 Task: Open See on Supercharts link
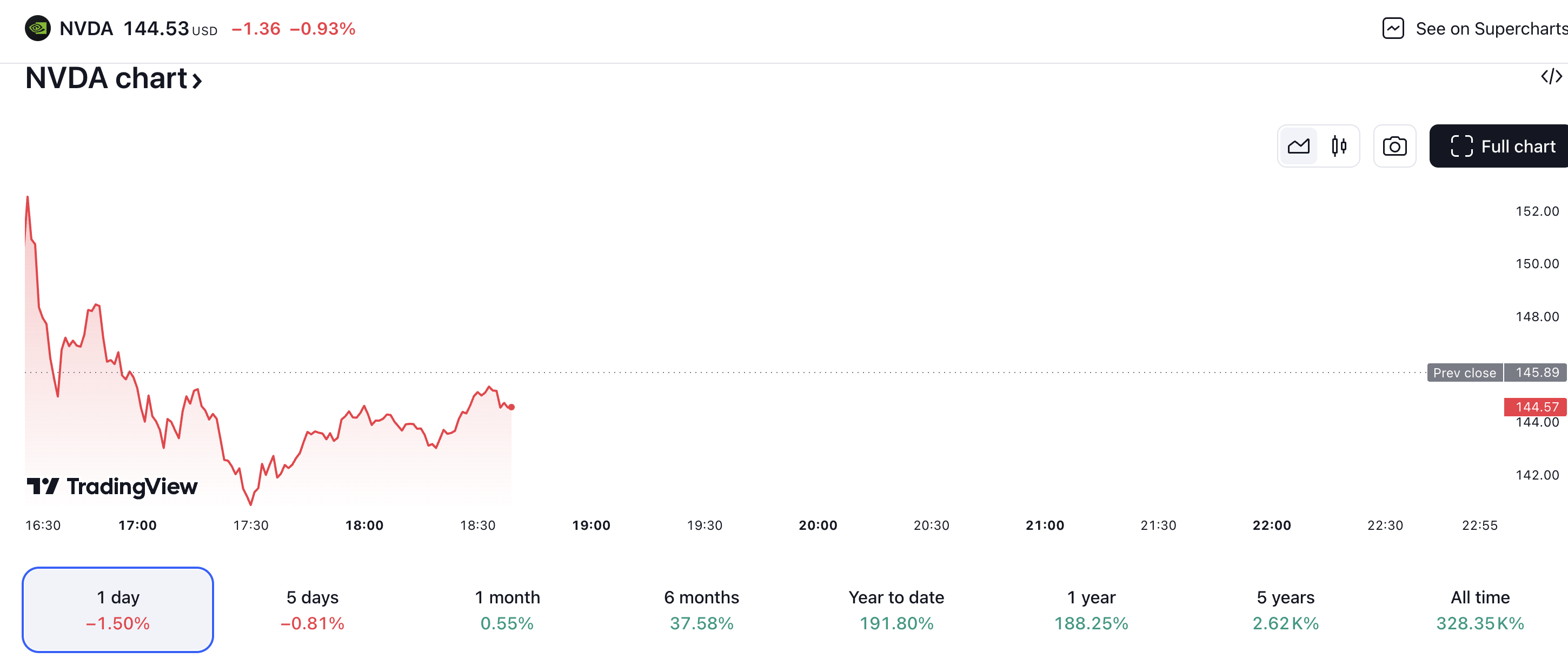[1491, 29]
